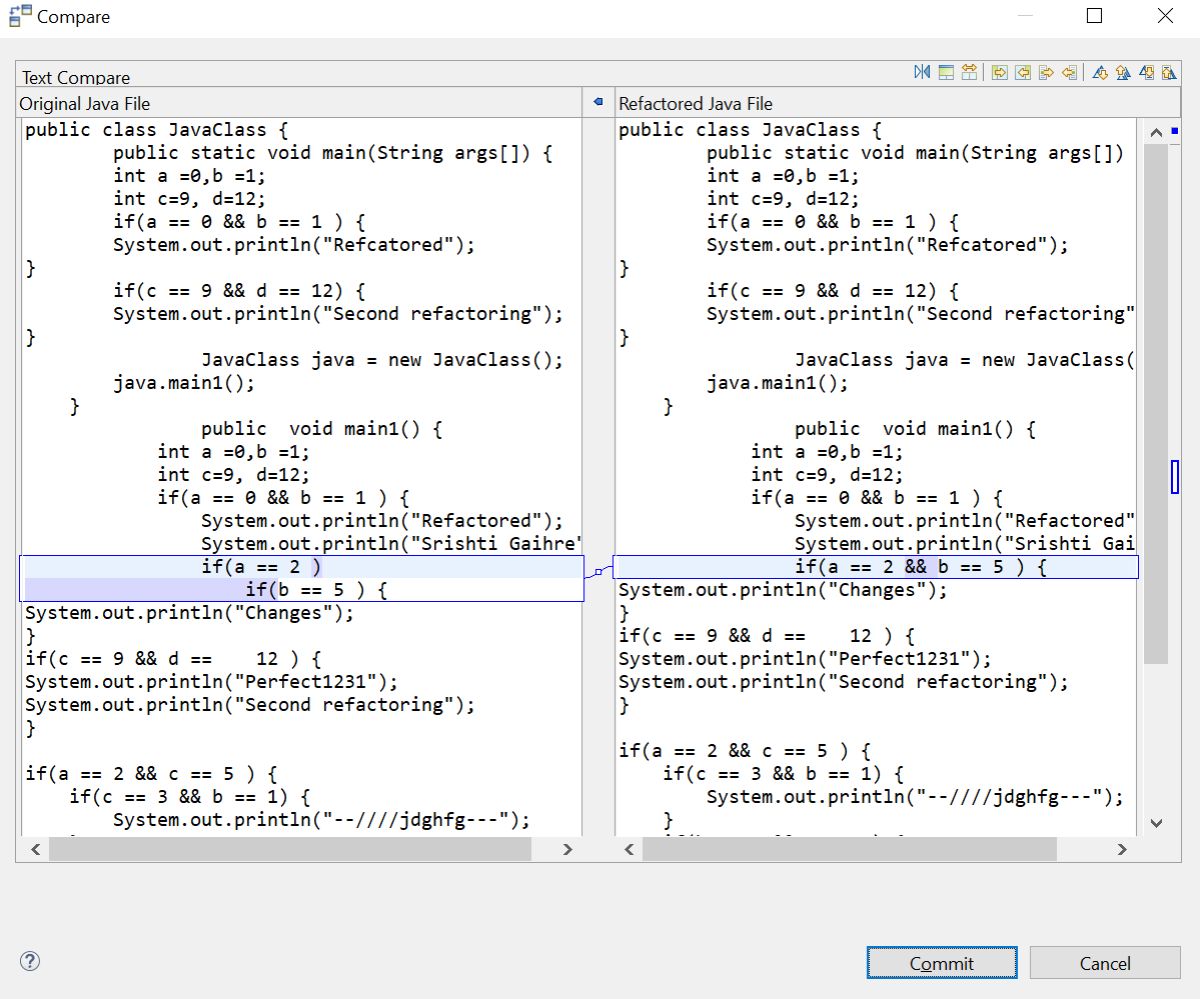1200x999 pixels.
Task: Click 'if(a == 2 && b == 5 ) {' in refactored file
Action: coord(921,567)
